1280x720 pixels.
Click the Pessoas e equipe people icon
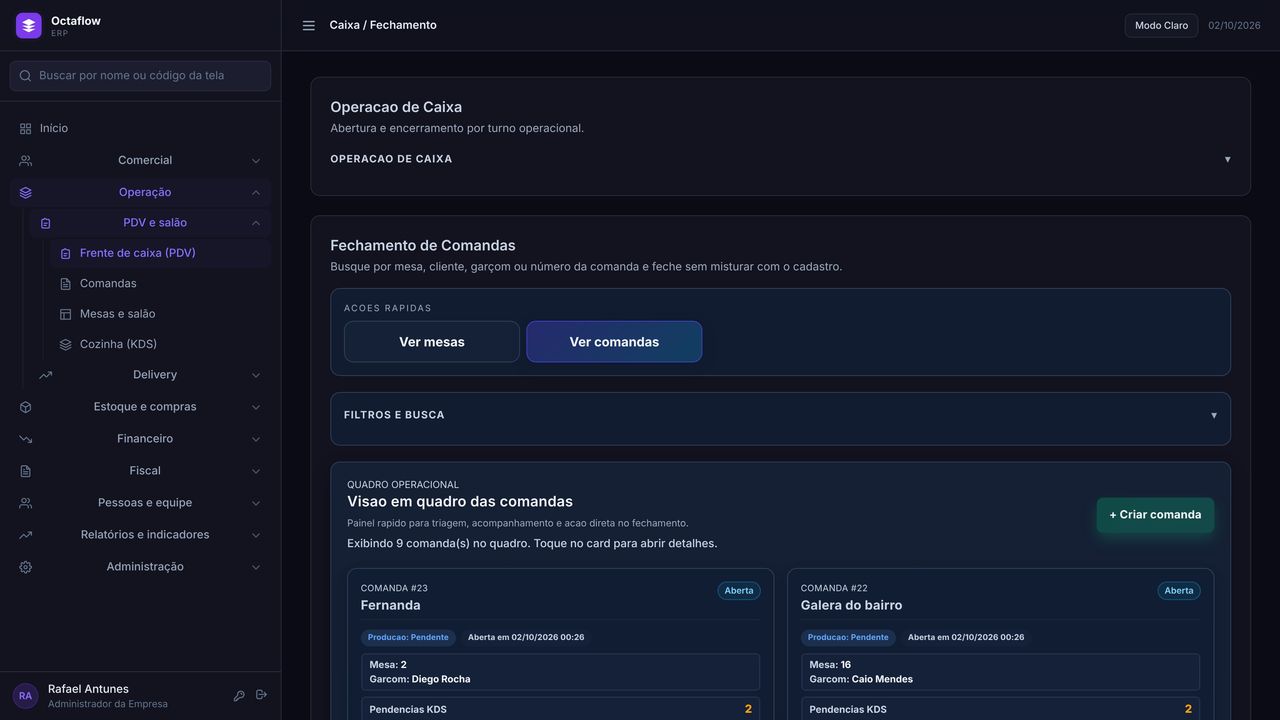25,503
